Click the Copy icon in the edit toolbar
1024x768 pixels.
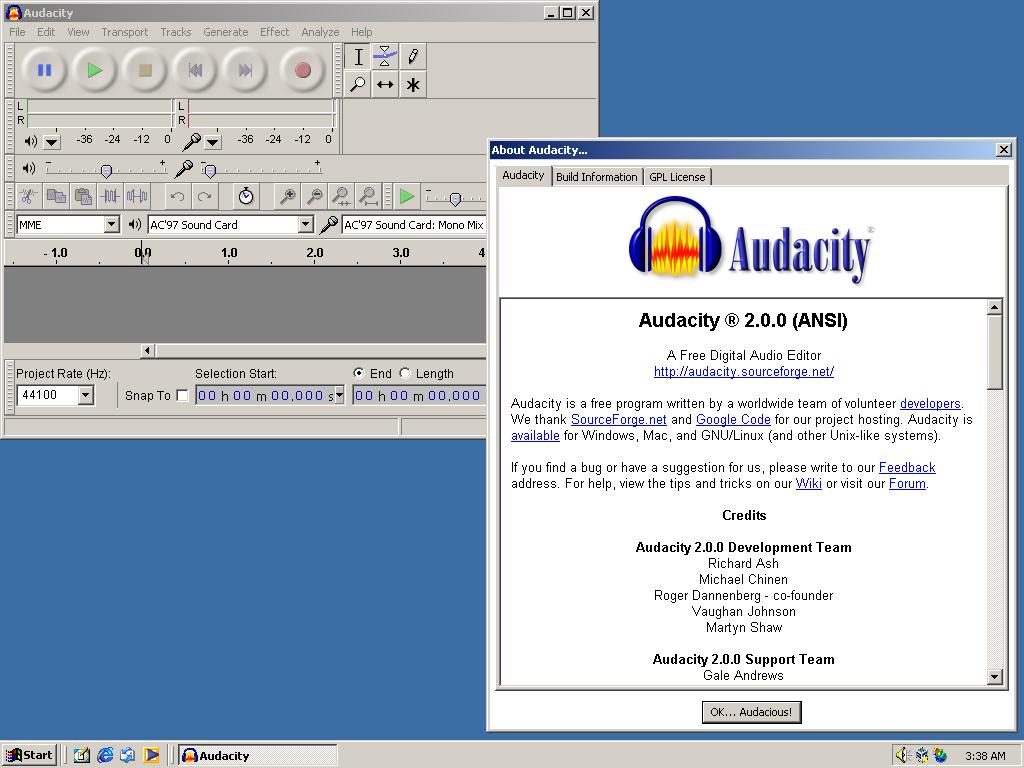(56, 196)
